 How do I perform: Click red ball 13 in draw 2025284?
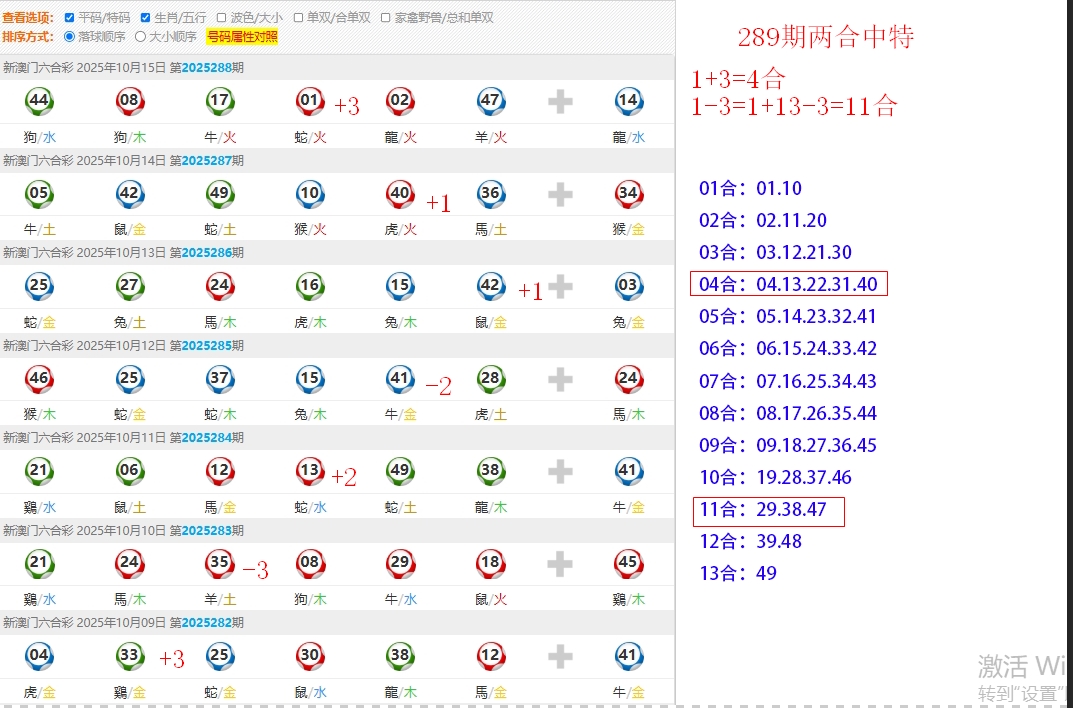point(310,471)
